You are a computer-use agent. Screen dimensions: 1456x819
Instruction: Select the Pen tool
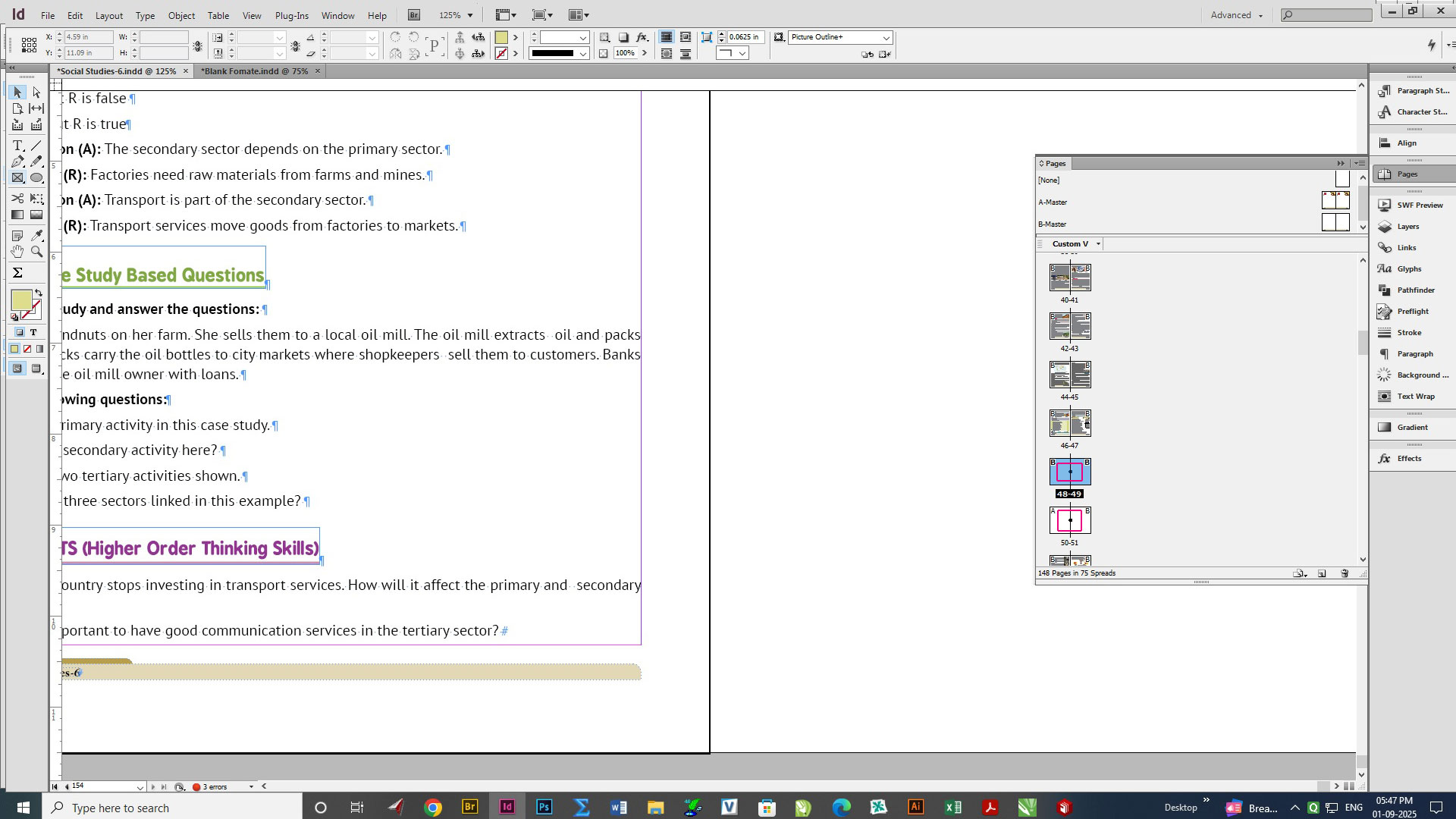click(x=17, y=162)
